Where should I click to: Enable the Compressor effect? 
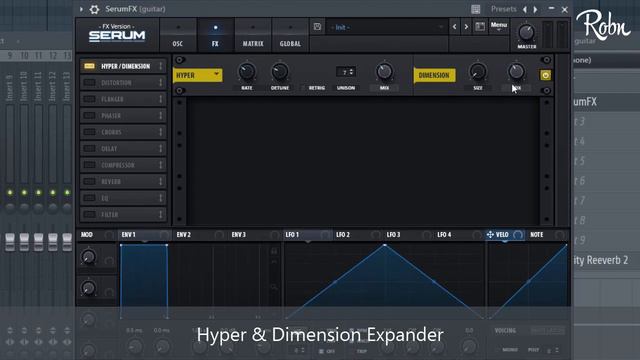pos(89,165)
